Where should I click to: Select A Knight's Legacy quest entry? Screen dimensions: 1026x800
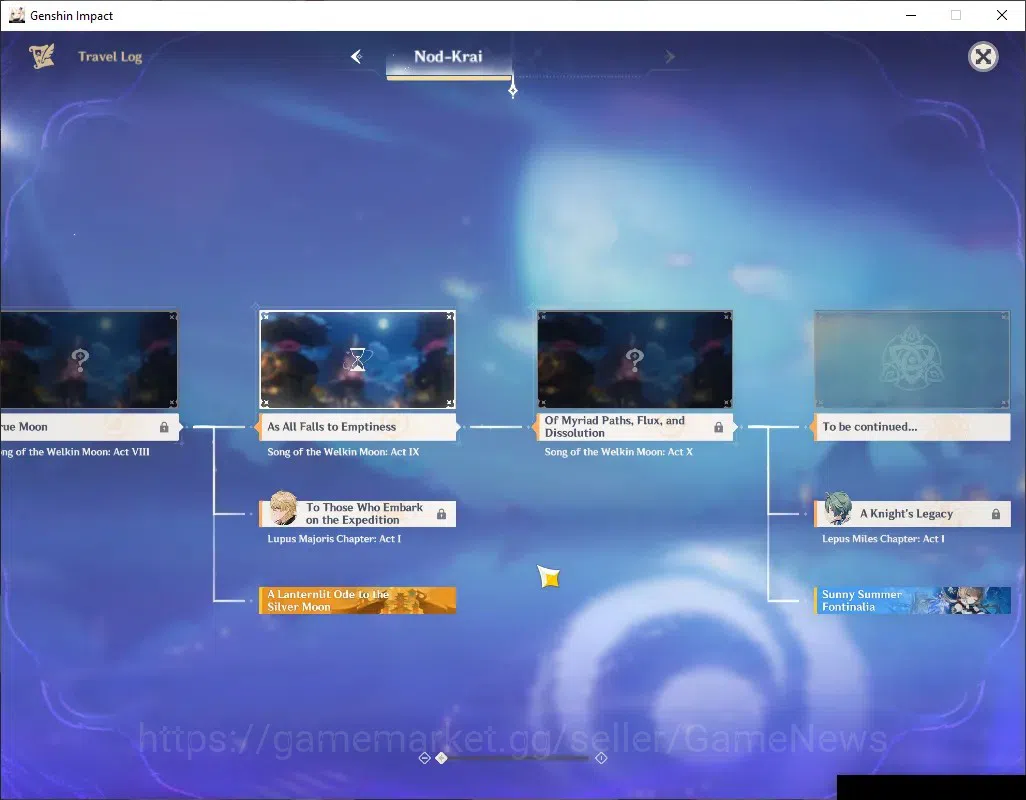pos(912,513)
